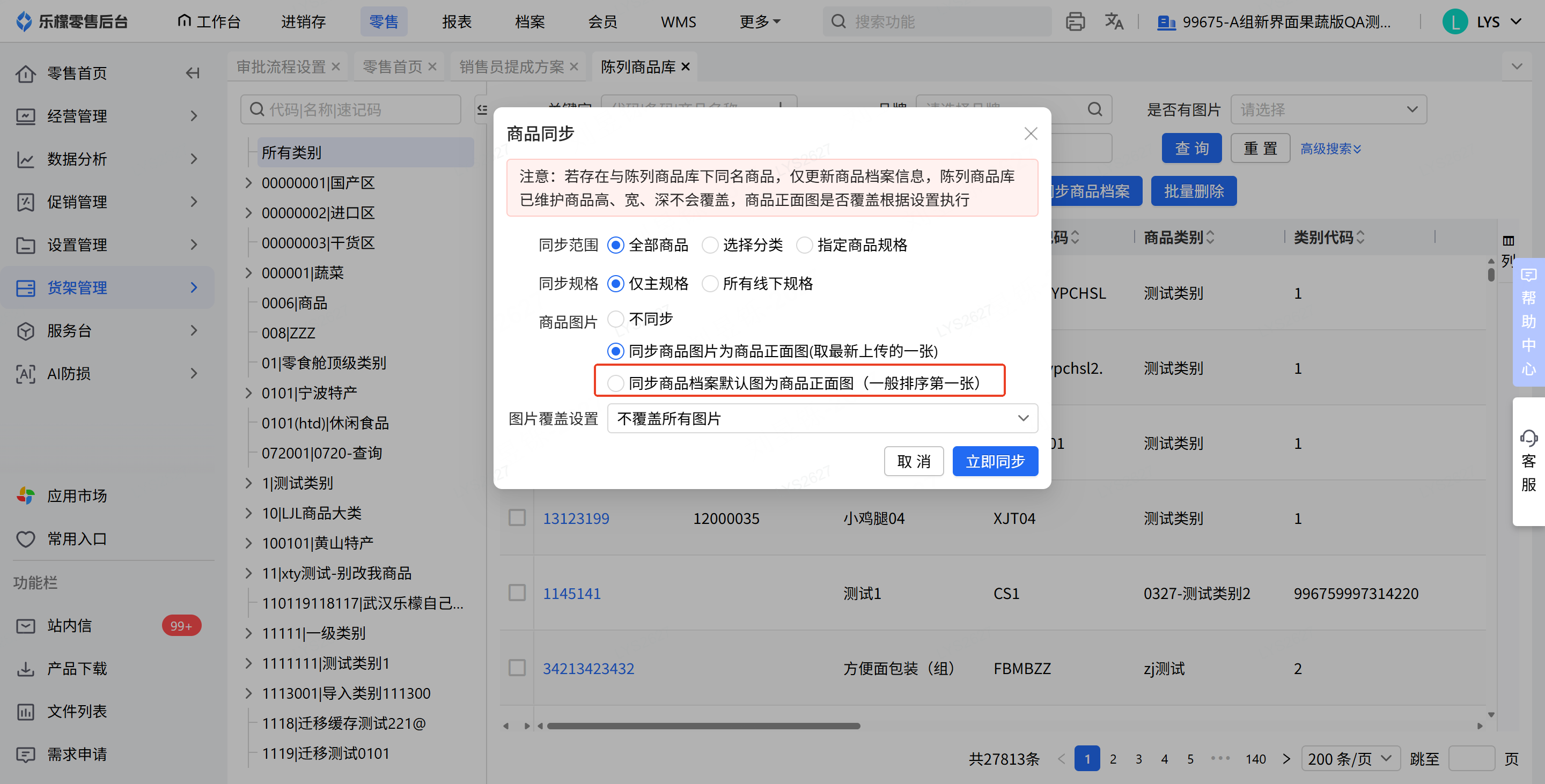
Task: Open the 200 条/页 page size dropdown
Action: point(1350,759)
